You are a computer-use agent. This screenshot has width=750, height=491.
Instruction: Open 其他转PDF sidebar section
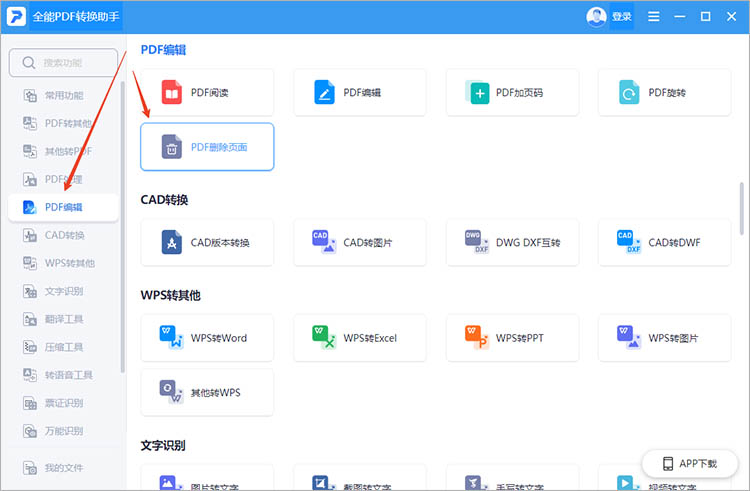point(63,152)
